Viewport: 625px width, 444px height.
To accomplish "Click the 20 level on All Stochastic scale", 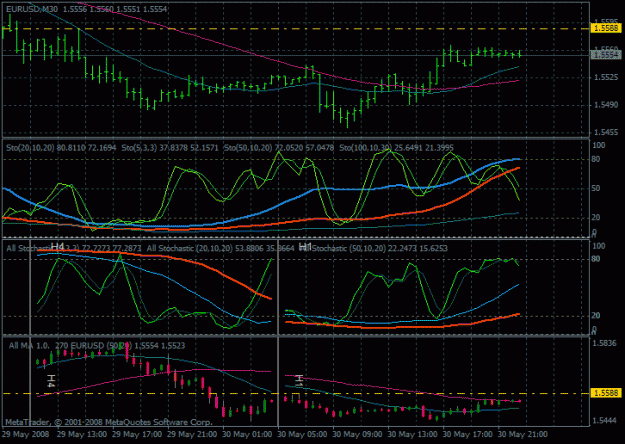I will click(596, 316).
